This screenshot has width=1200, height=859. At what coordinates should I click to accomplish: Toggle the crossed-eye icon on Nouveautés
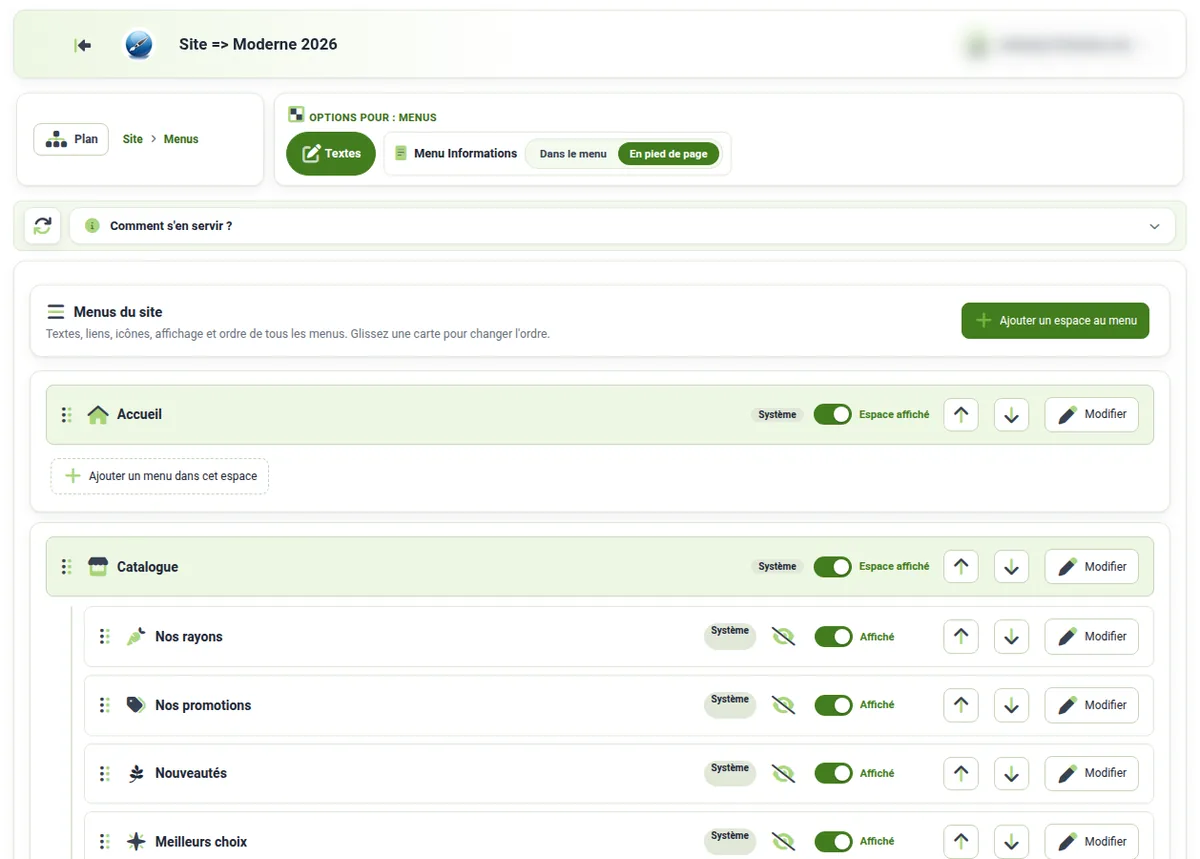click(784, 773)
